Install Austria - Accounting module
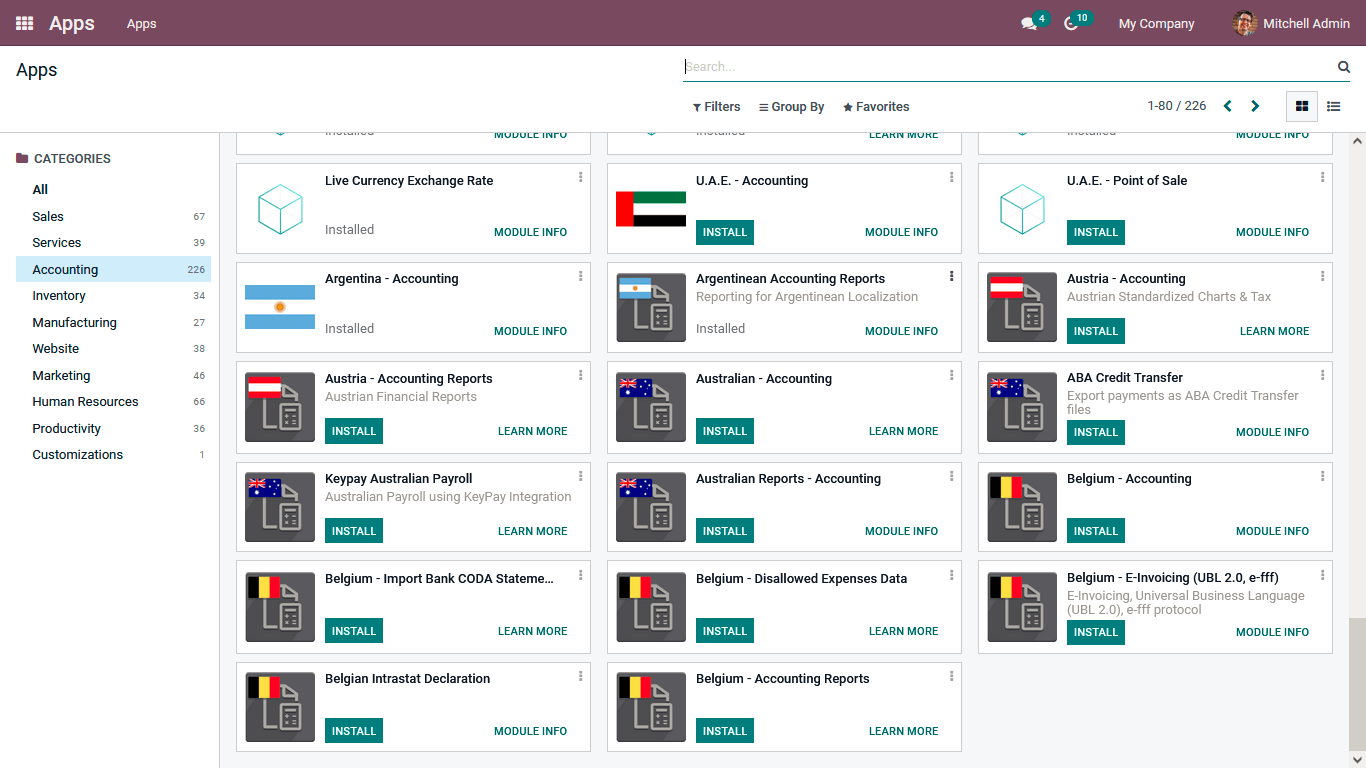The height and width of the screenshot is (768, 1366). pos(1096,331)
